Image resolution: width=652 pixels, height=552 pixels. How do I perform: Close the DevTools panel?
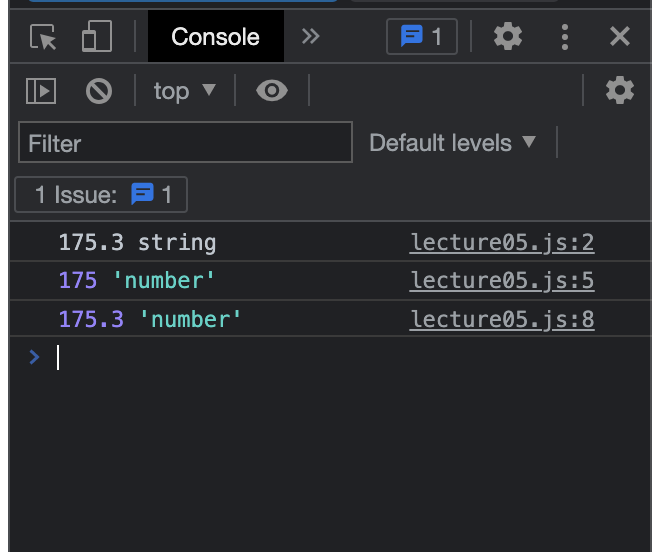(620, 37)
